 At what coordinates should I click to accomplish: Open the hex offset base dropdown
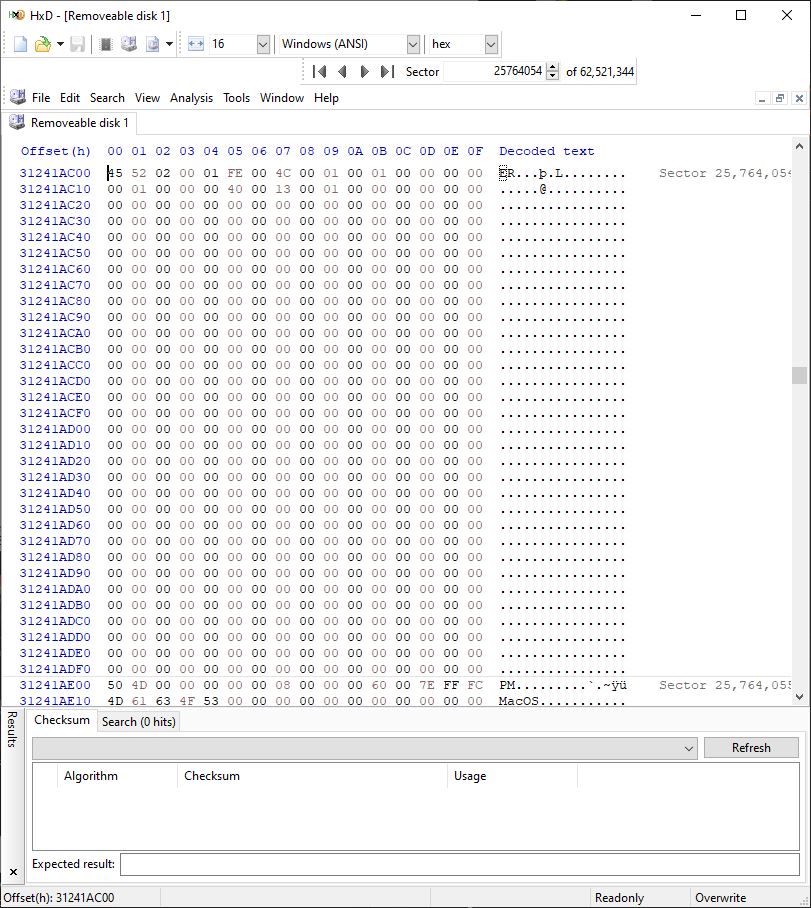pyautogui.click(x=491, y=44)
